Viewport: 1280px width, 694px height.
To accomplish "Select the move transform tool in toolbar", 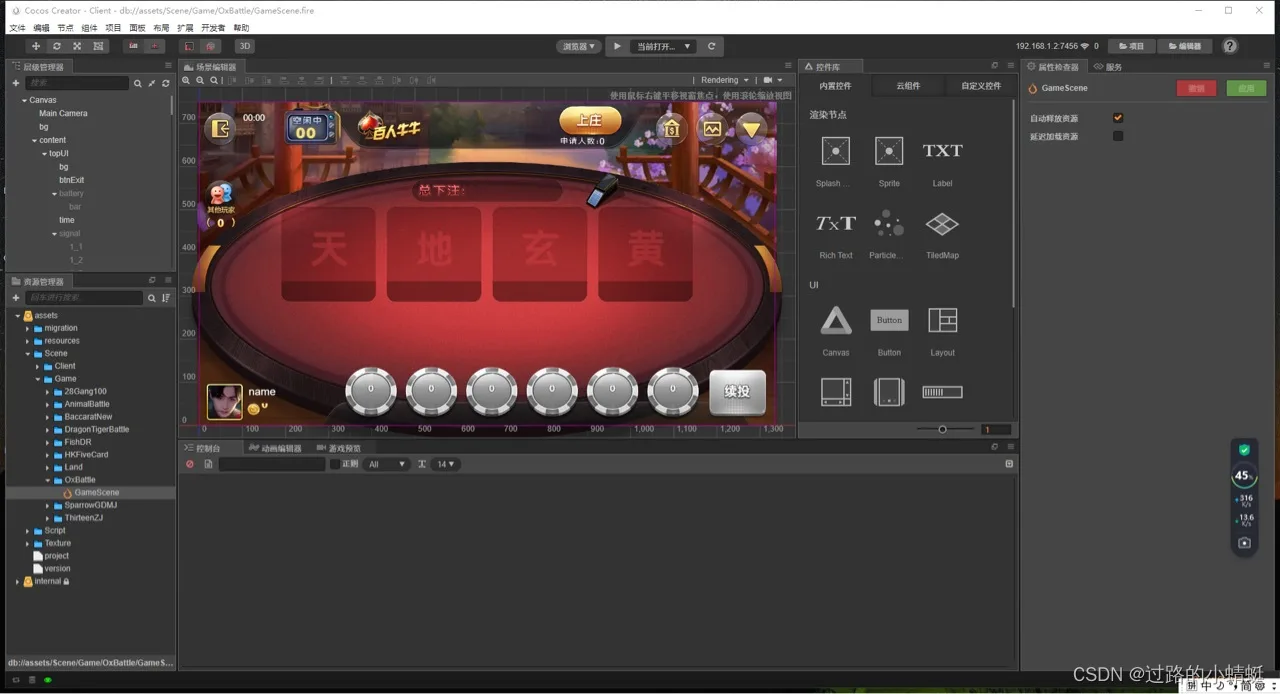I will pos(36,46).
